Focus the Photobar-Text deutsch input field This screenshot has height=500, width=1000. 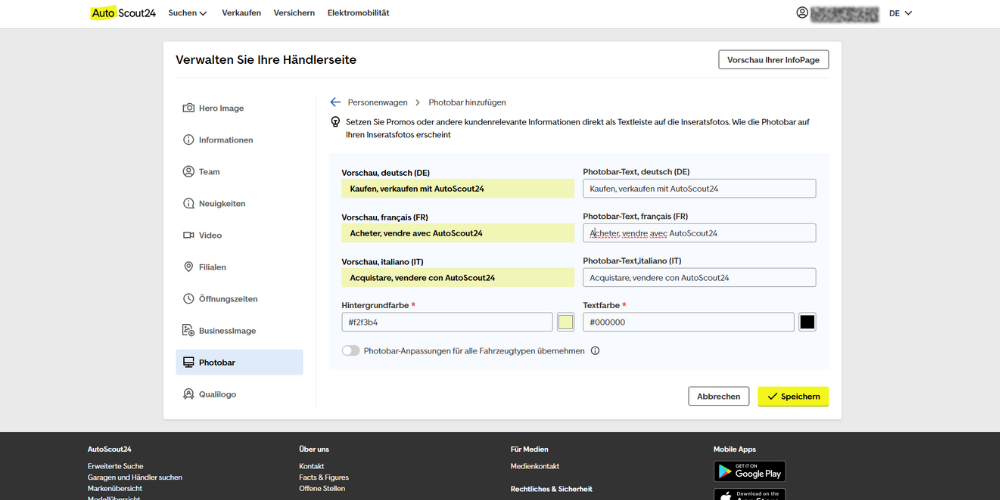699,189
